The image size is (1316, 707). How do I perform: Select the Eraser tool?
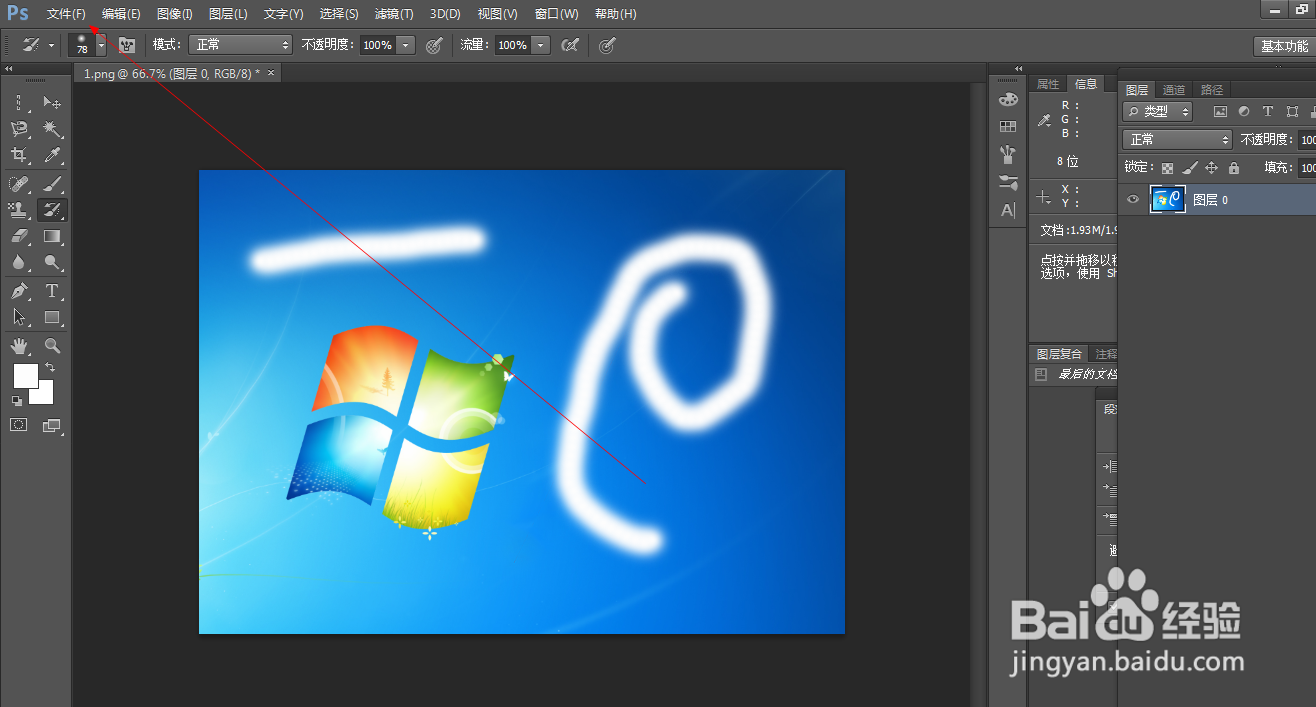click(20, 236)
